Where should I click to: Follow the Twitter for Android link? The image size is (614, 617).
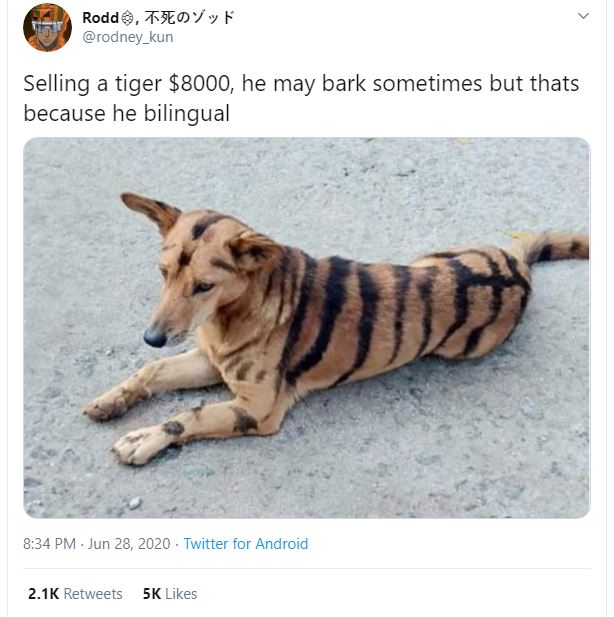coord(246,544)
